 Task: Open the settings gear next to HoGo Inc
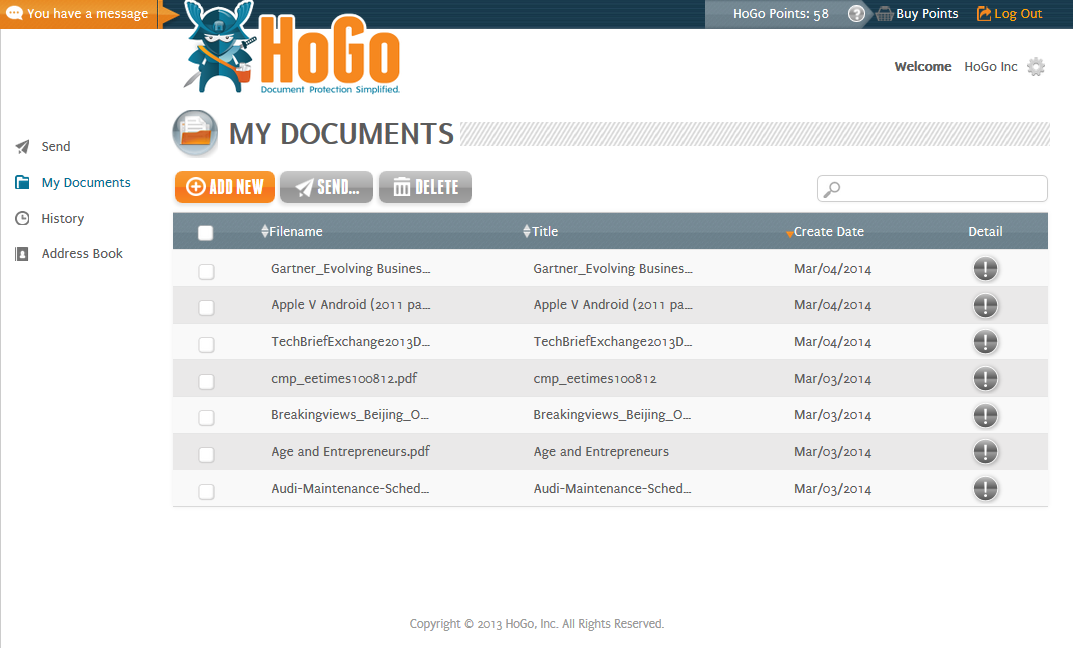point(1036,67)
